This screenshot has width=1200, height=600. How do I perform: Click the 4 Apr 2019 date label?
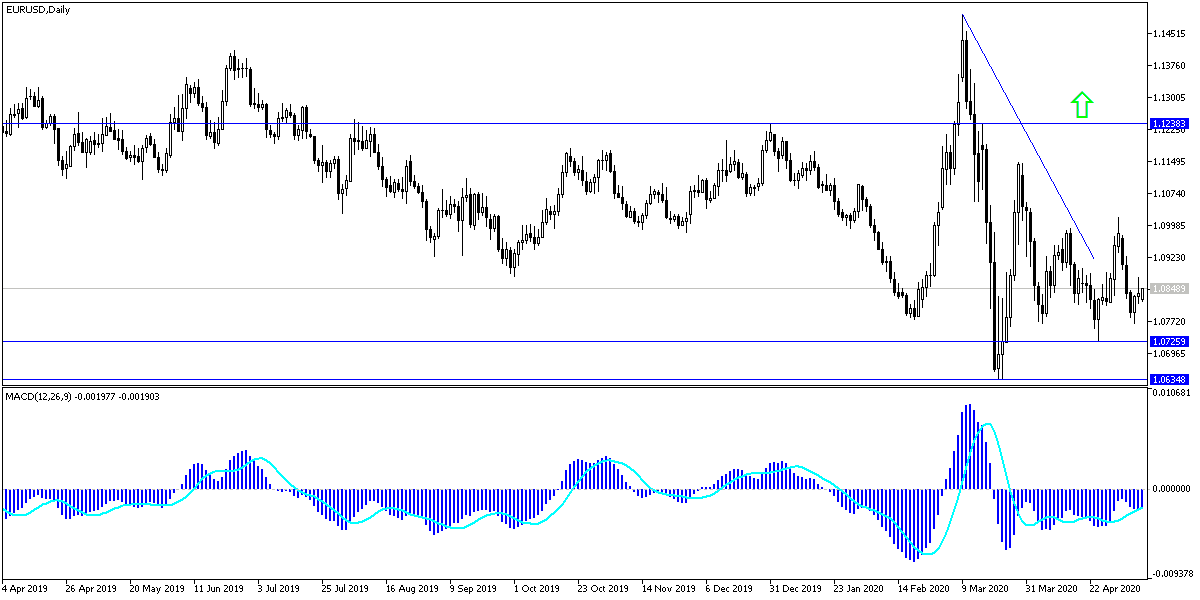click(27, 589)
